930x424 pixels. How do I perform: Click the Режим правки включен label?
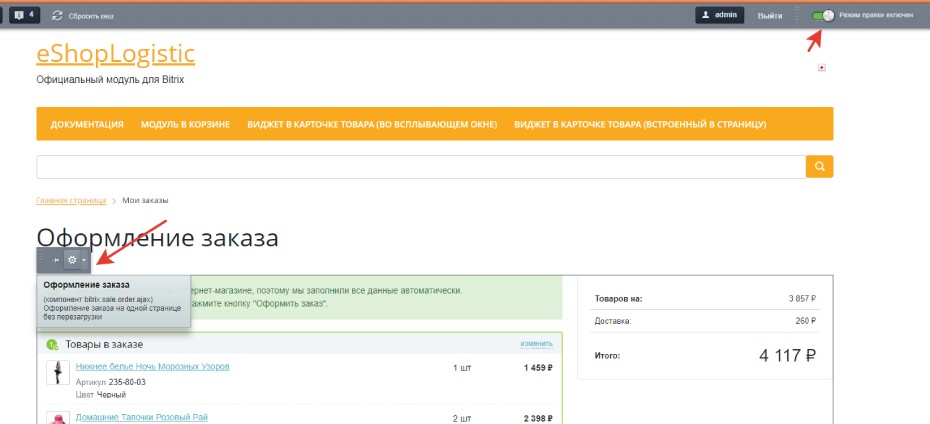pos(876,15)
